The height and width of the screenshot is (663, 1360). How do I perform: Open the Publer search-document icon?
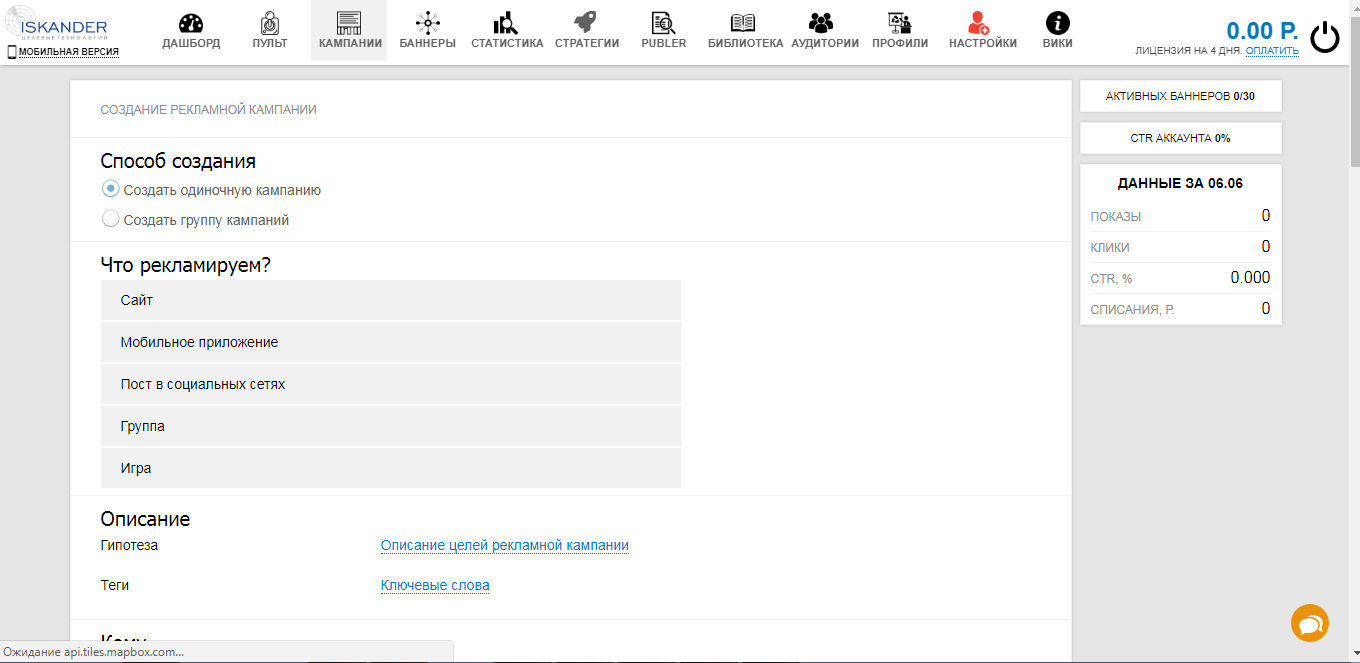664,23
